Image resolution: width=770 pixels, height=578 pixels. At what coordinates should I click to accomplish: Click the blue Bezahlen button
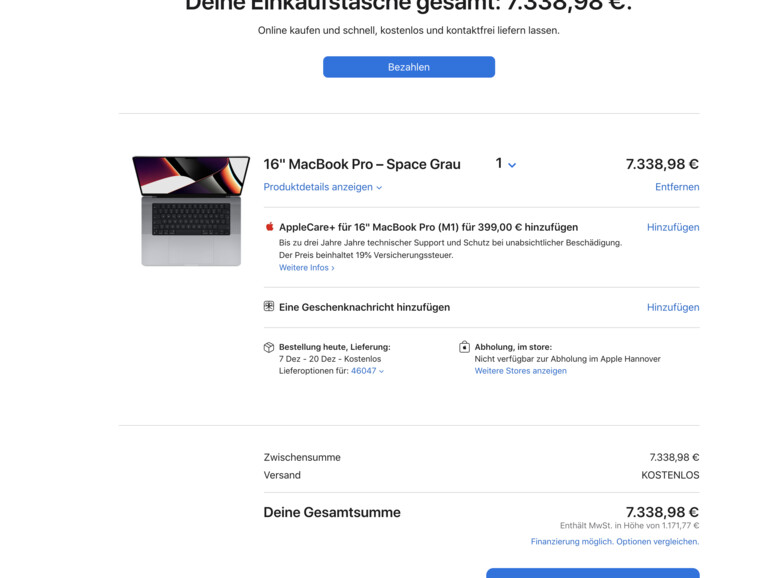(x=409, y=67)
